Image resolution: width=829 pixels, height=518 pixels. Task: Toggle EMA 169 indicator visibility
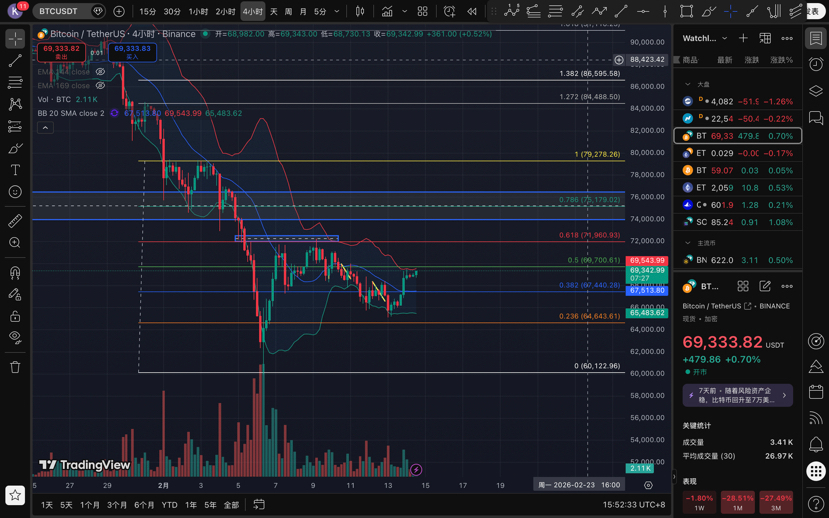click(100, 86)
